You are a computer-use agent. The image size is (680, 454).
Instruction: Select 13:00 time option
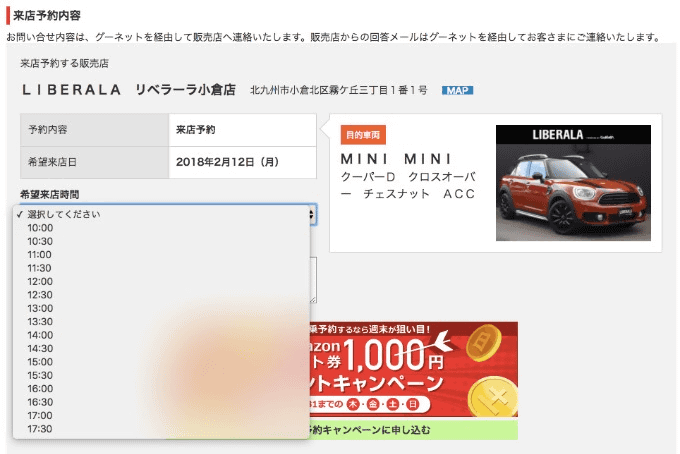[161, 308]
